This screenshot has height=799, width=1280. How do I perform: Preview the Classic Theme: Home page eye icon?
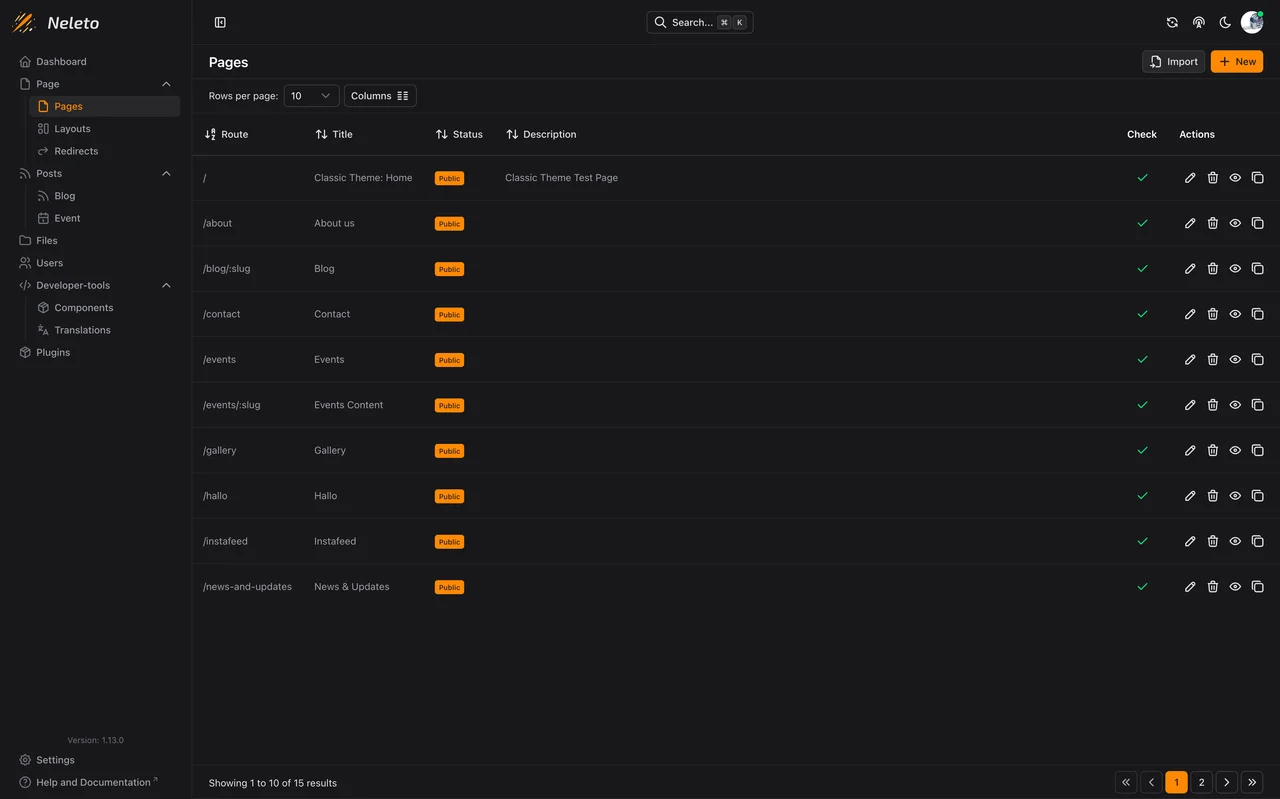point(1235,178)
